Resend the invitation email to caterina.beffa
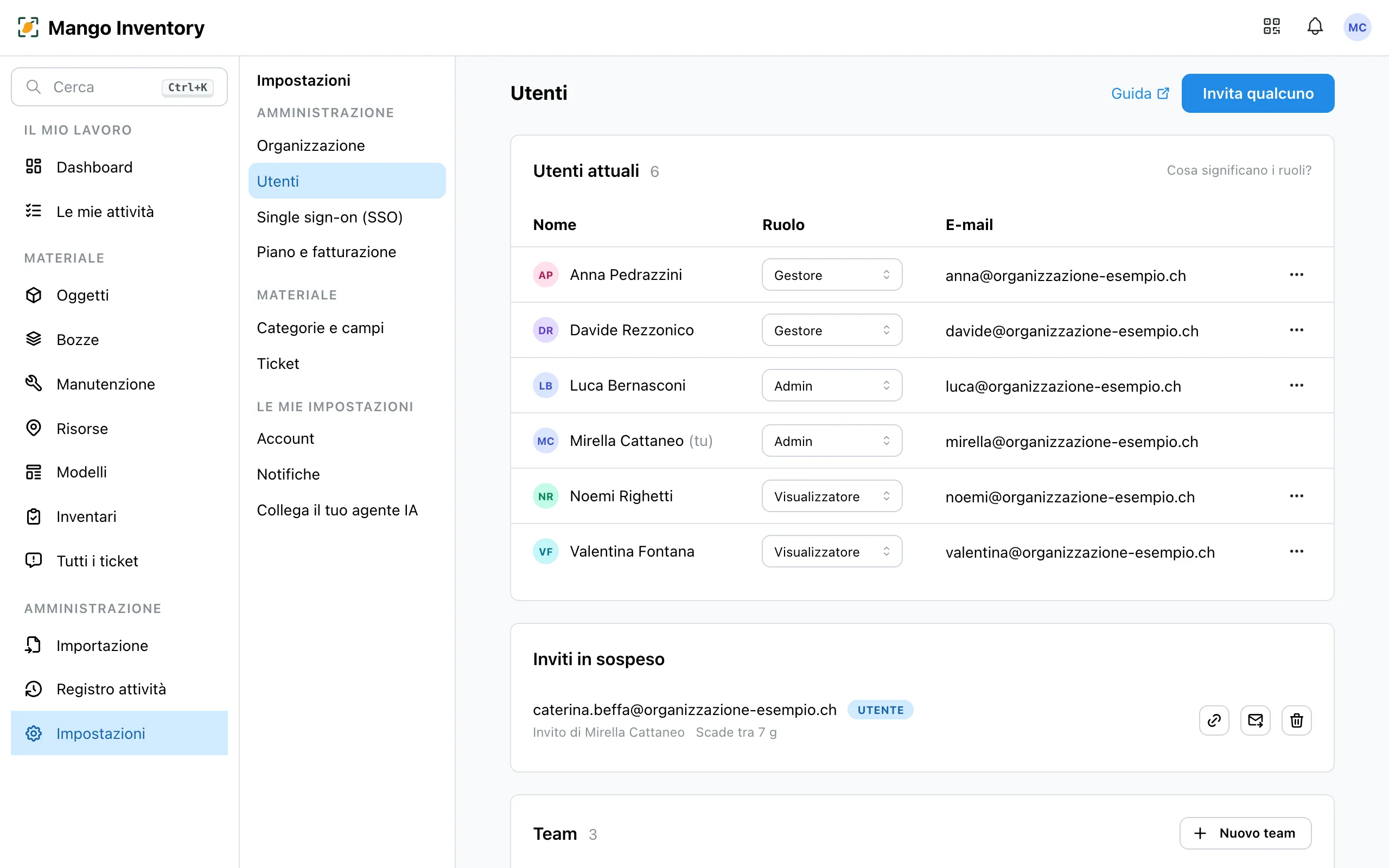This screenshot has width=1389, height=868. pyautogui.click(x=1256, y=720)
